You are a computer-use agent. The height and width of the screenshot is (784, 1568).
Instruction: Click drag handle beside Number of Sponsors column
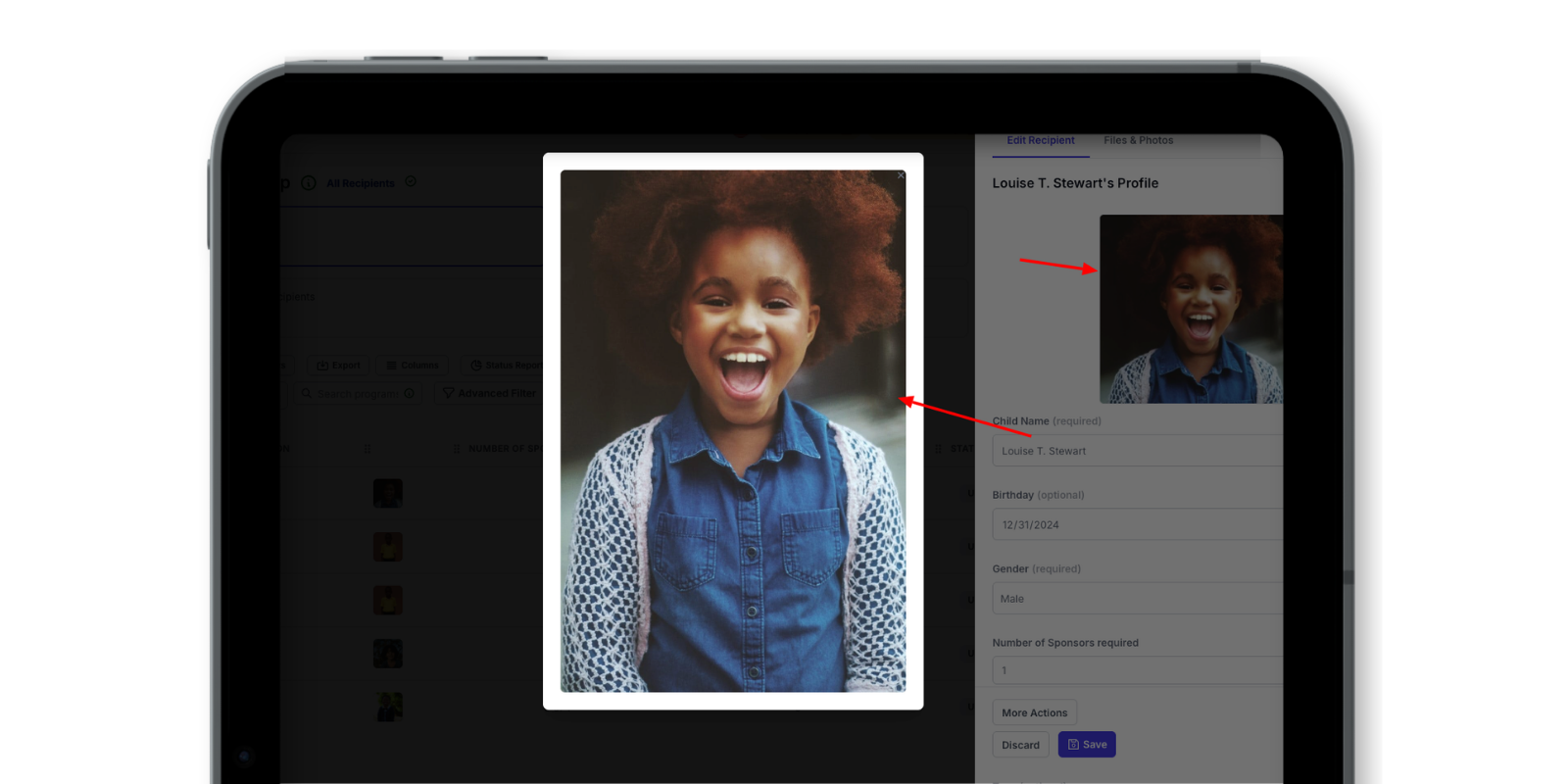click(457, 449)
